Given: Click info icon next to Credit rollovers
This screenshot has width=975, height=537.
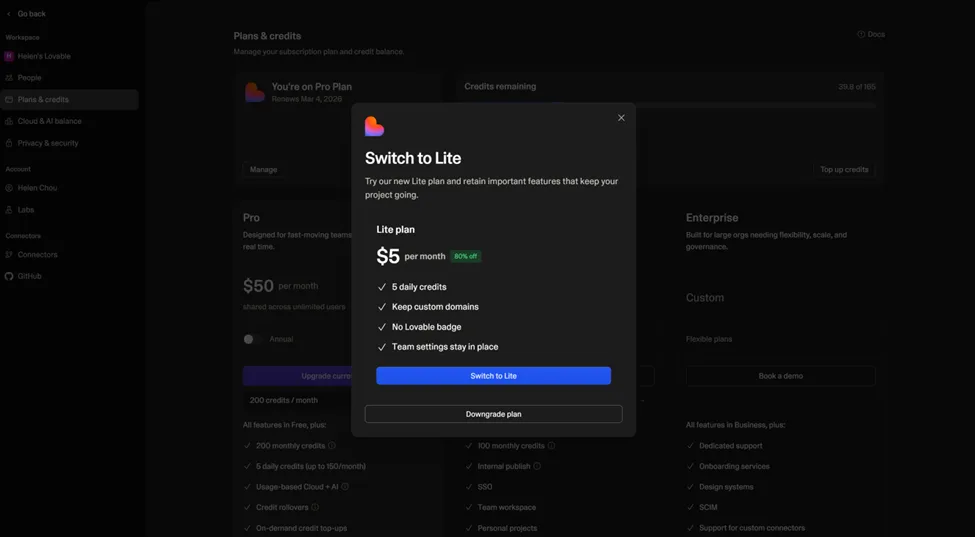Looking at the screenshot, I should [315, 507].
